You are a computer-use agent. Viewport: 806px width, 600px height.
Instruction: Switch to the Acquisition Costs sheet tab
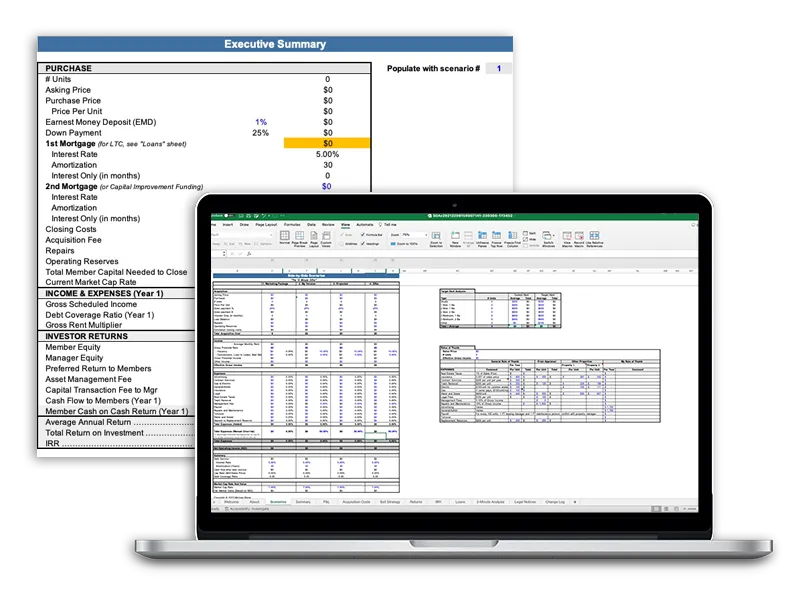tap(356, 502)
